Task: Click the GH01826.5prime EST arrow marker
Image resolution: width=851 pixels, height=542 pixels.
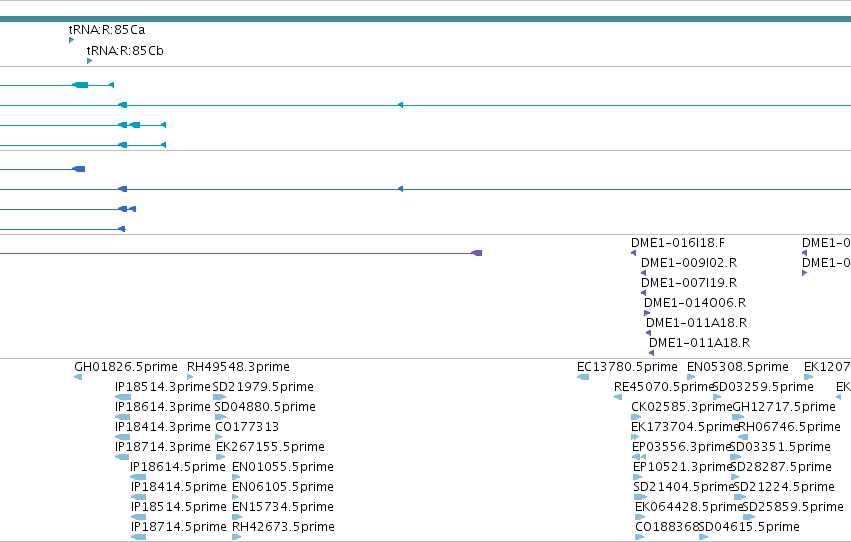Action: (78, 377)
